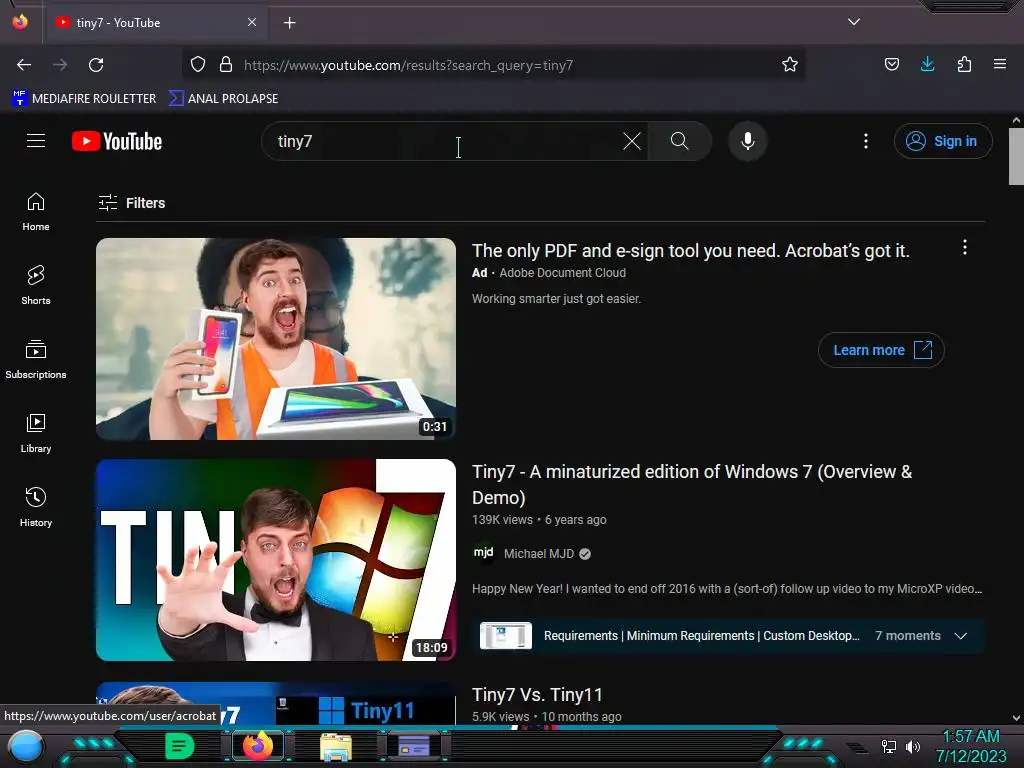Open the Michael MJD channel link
Screen dimensions: 1024x768
pos(539,554)
